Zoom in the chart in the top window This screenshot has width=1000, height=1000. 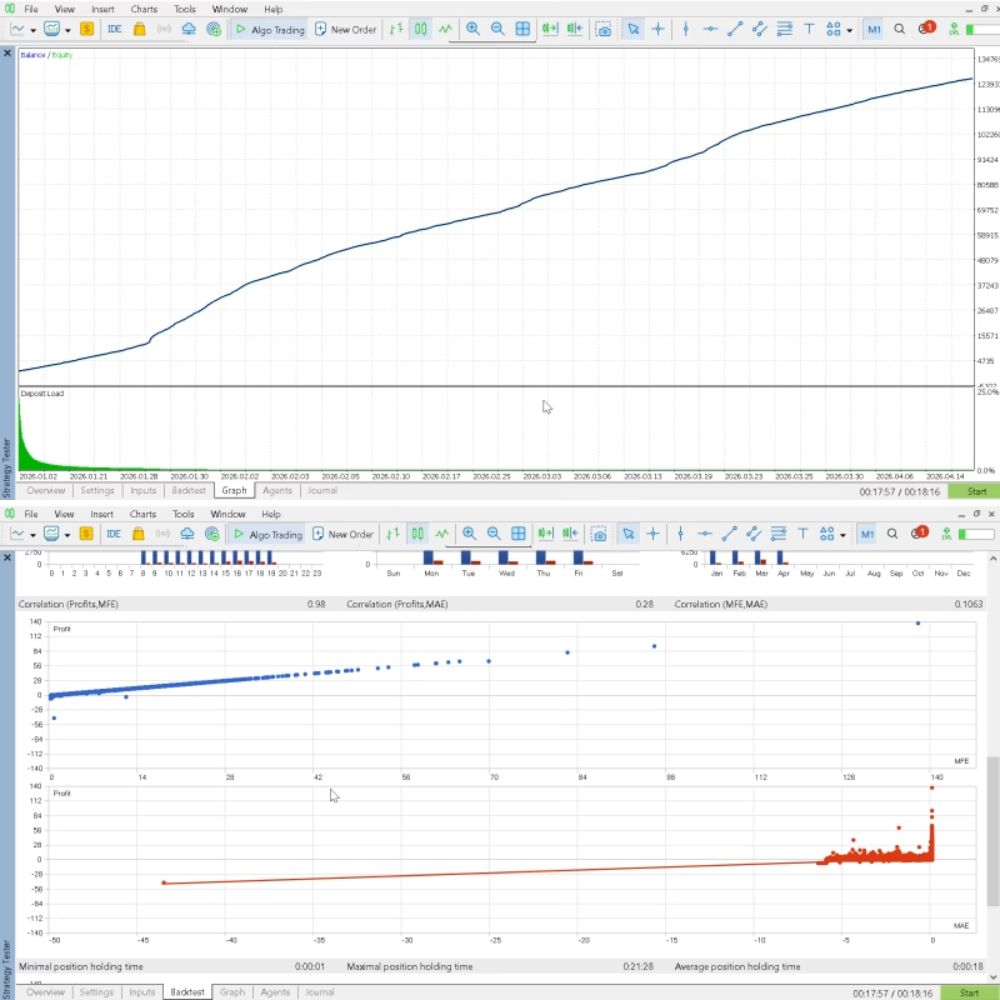point(473,29)
